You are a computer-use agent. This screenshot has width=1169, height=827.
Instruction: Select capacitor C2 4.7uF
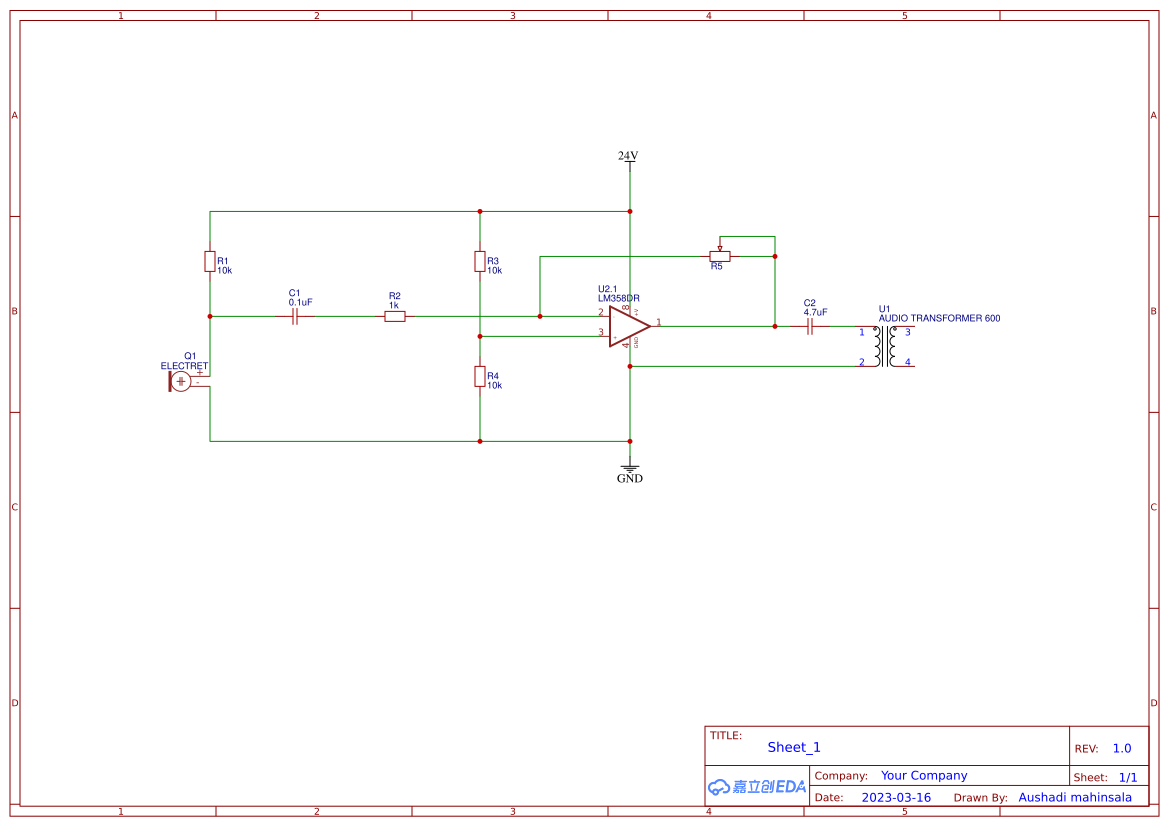812,327
